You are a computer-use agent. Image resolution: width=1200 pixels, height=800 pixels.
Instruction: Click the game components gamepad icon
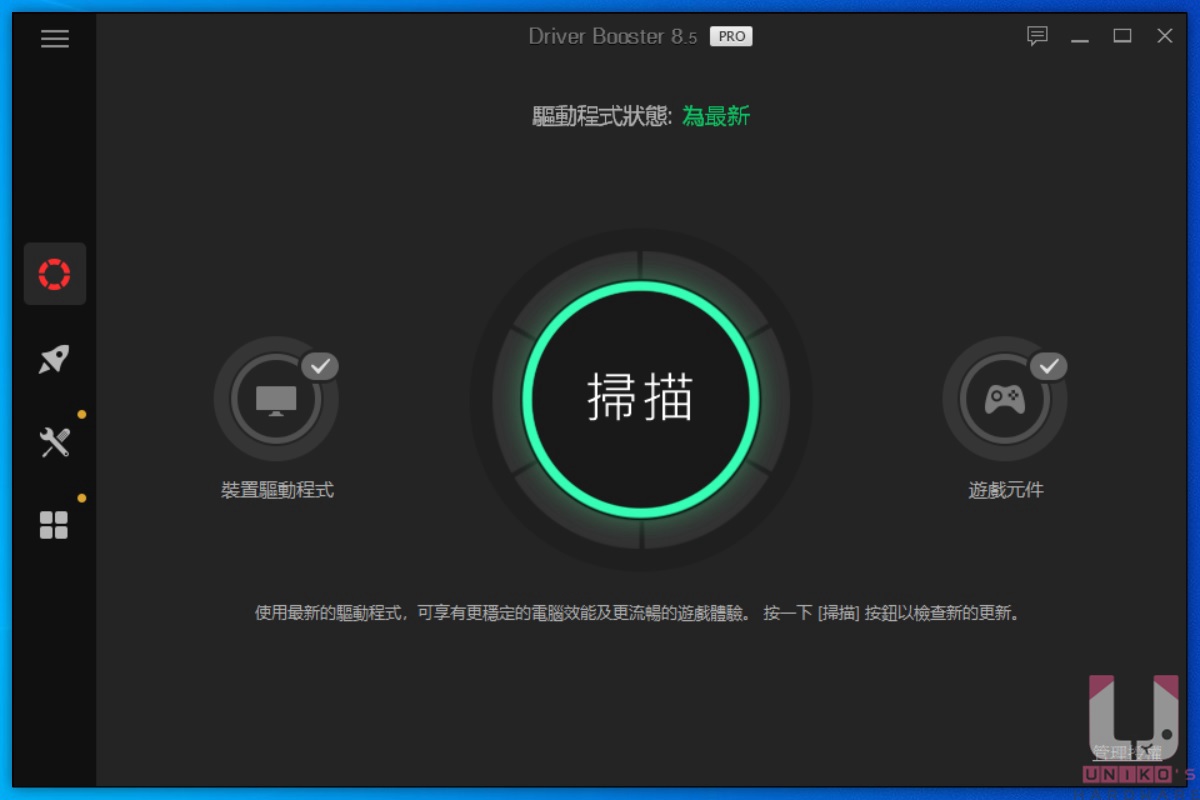pos(1005,399)
